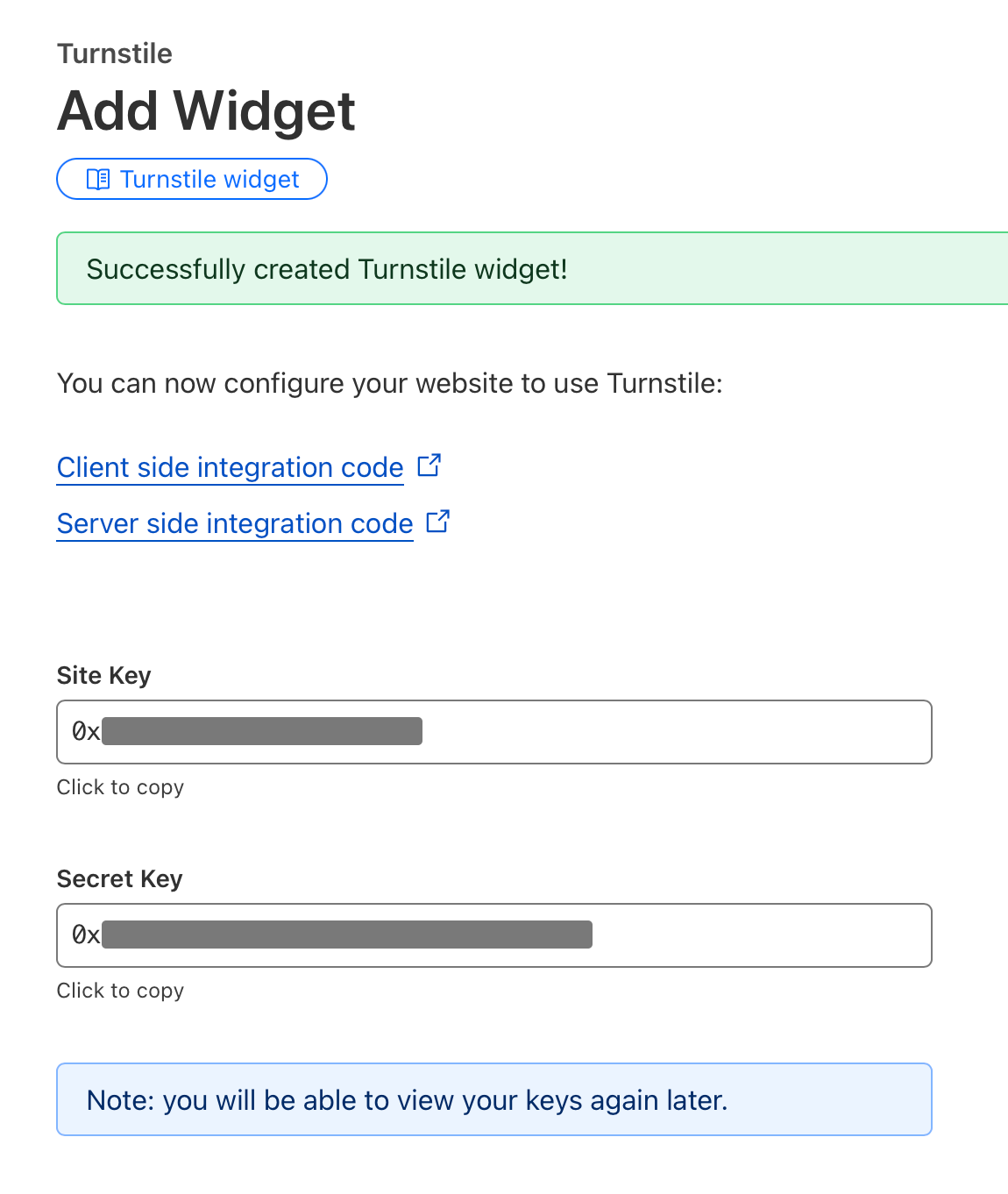Click external-link icon beside Server side integration
The width and height of the screenshot is (1008, 1194).
pos(437,522)
